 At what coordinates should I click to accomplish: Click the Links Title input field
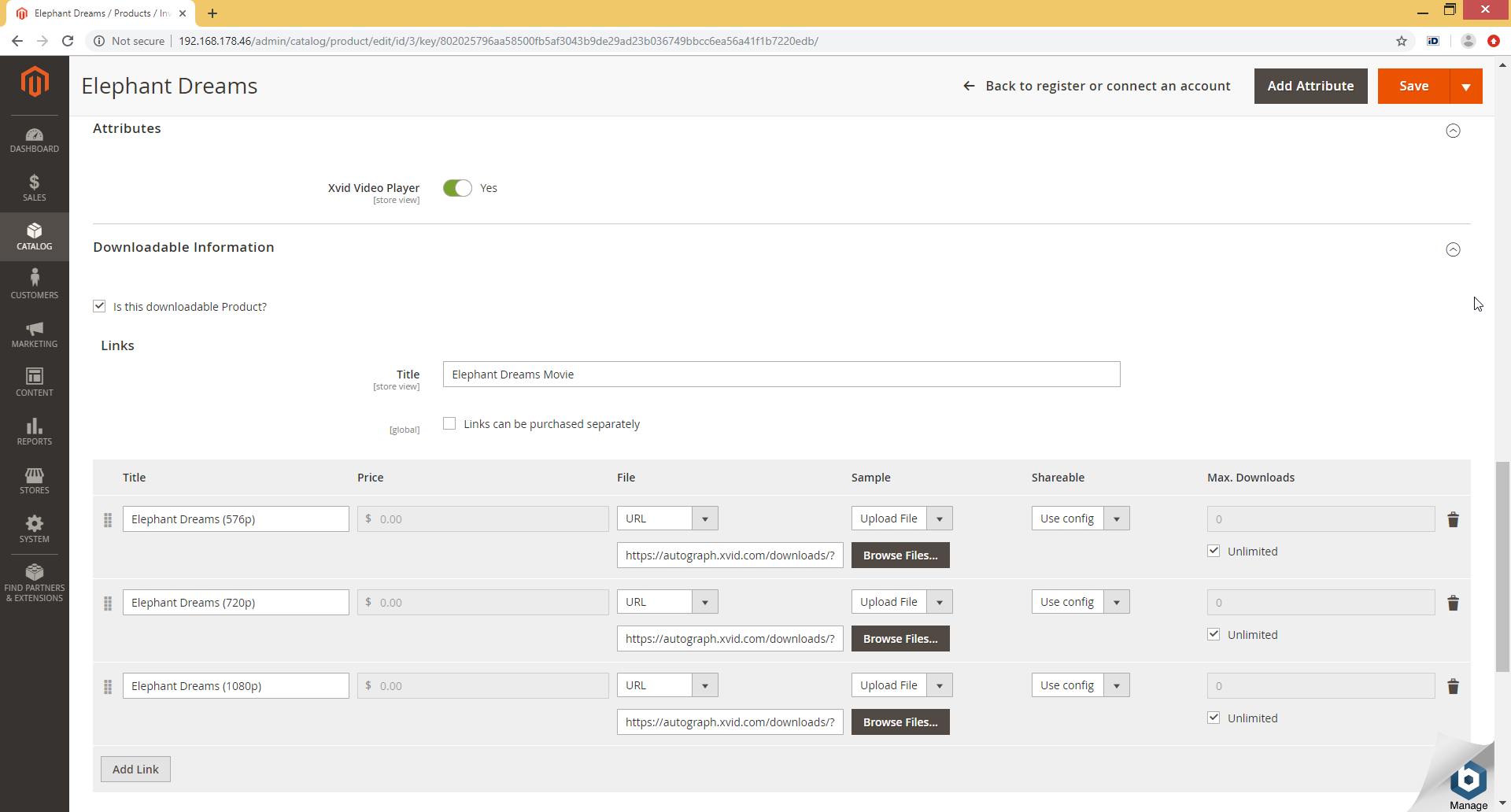tap(781, 375)
